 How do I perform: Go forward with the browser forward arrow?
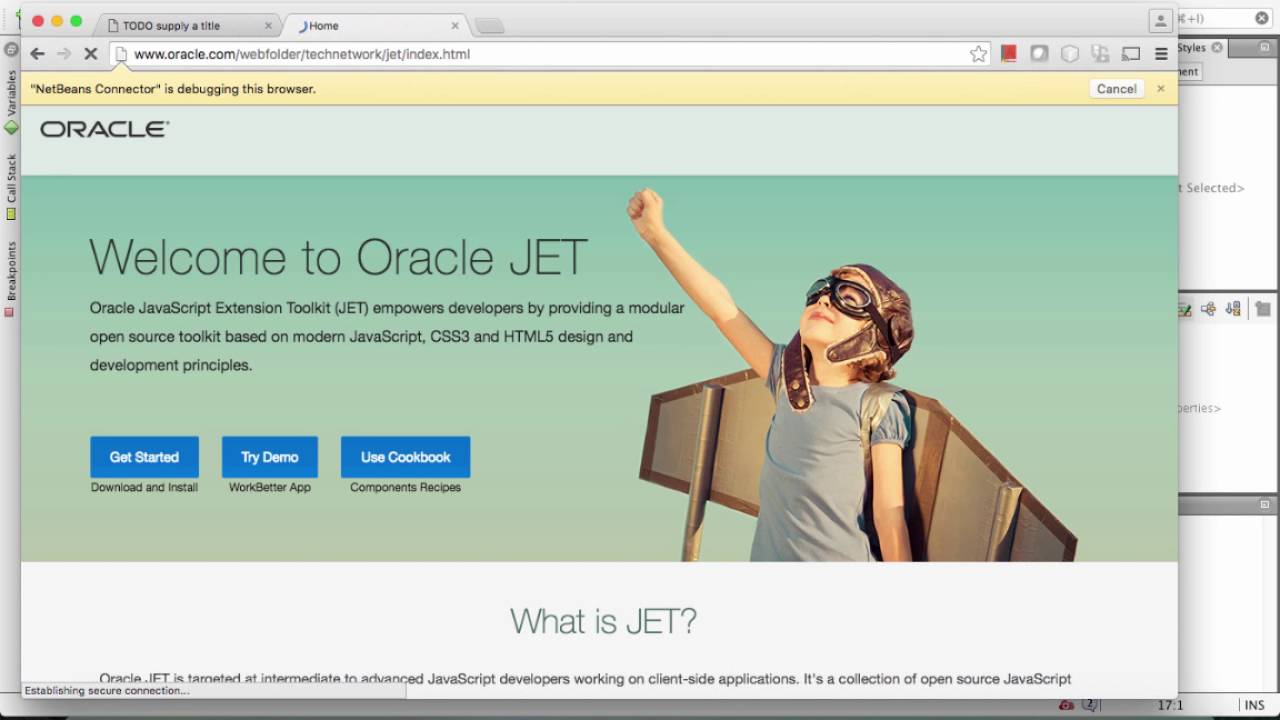[64, 54]
